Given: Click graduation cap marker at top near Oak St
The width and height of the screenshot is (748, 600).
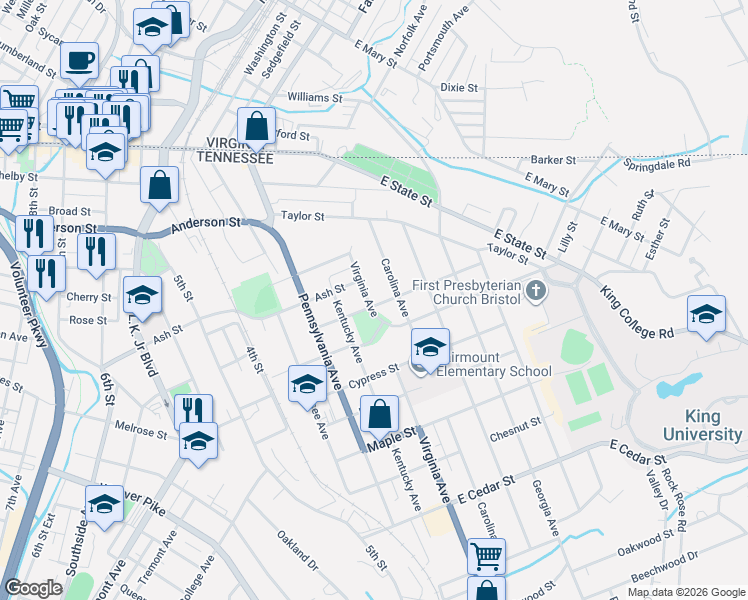Looking at the screenshot, I should [x=152, y=28].
